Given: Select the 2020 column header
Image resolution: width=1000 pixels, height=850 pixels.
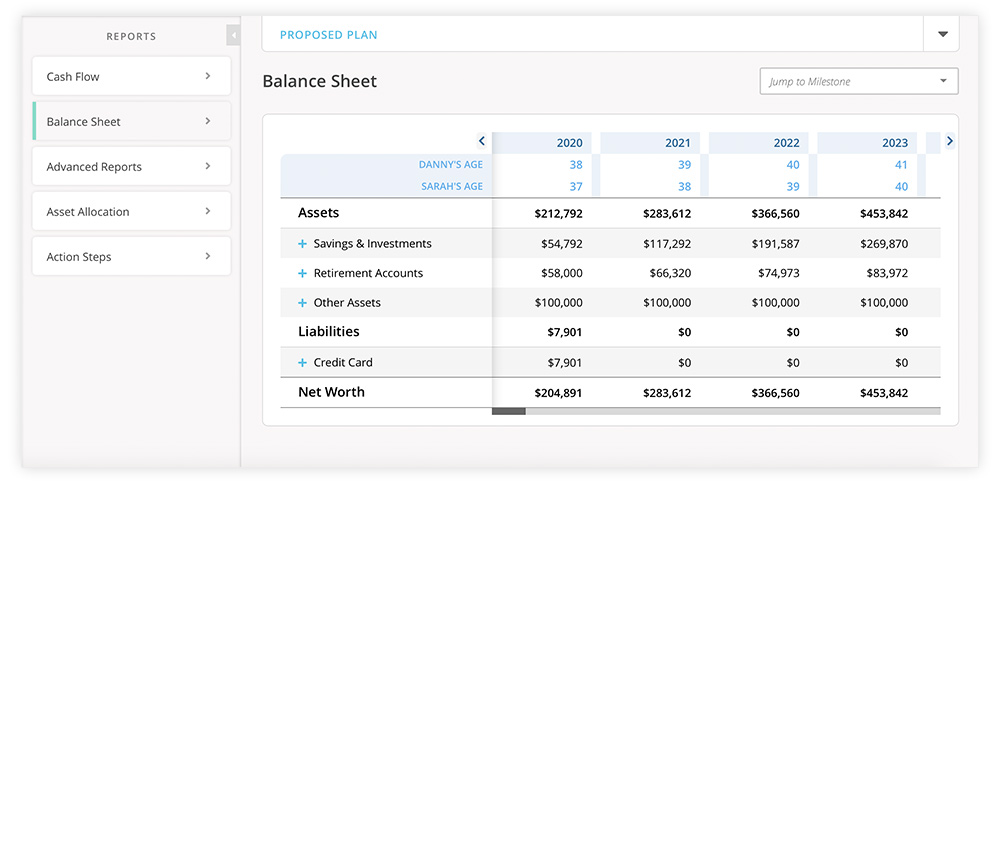Looking at the screenshot, I should pos(541,143).
